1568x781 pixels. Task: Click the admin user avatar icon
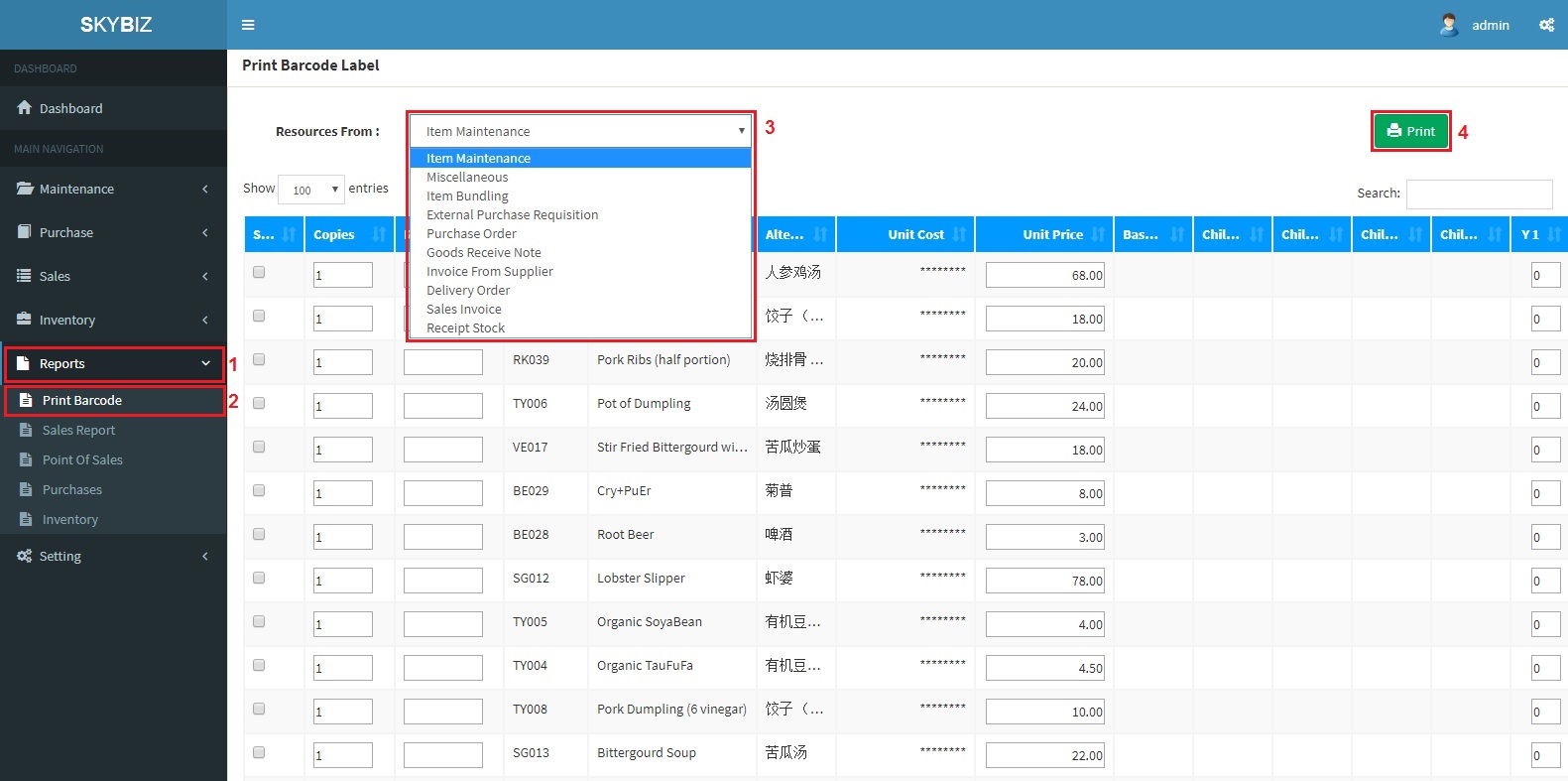(1449, 25)
